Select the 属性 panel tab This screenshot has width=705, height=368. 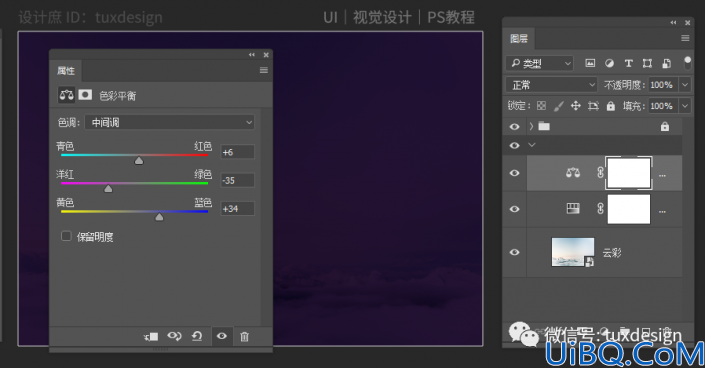[x=66, y=71]
